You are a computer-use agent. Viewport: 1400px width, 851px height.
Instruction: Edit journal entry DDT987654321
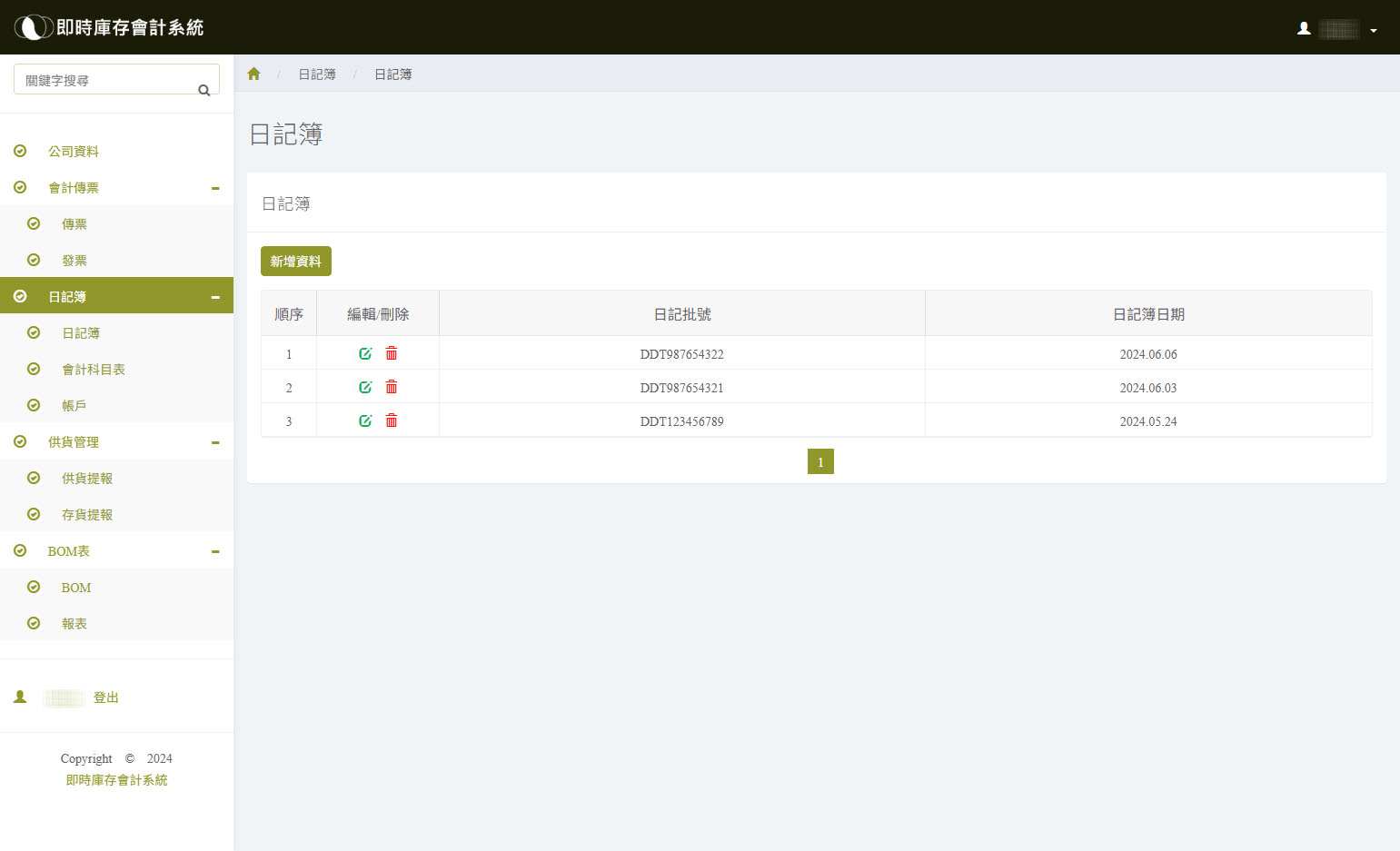tap(365, 387)
